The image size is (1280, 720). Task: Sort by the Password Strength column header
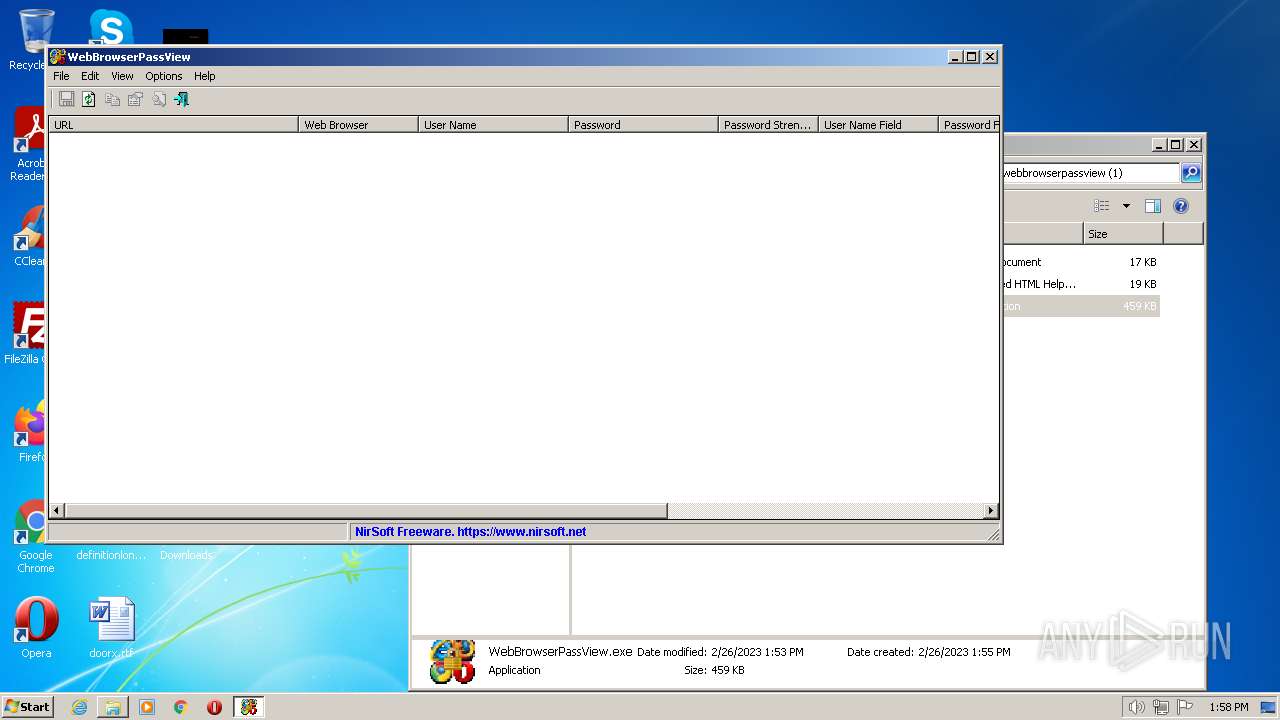[769, 125]
